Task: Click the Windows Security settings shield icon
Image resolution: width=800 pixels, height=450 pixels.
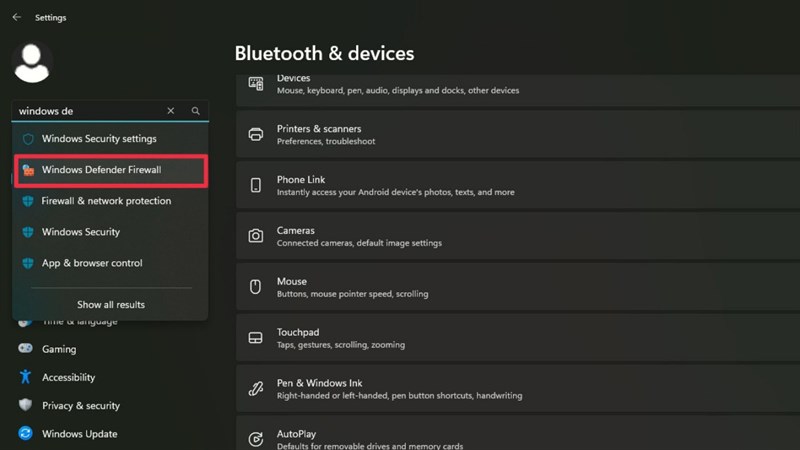Action: (x=28, y=139)
